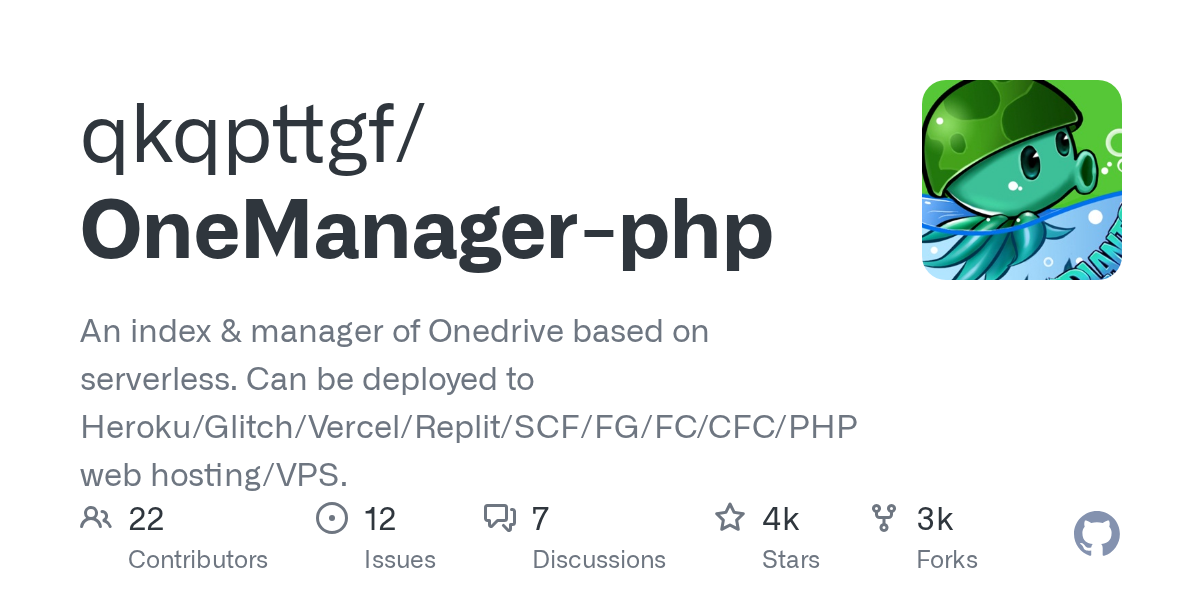The image size is (1200, 600).
Task: Select the Forks label
Action: (947, 559)
